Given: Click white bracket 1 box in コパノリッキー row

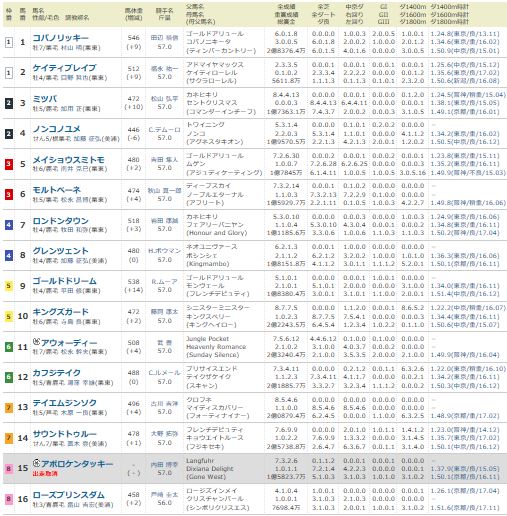Looking at the screenshot, I should coord(9,42).
